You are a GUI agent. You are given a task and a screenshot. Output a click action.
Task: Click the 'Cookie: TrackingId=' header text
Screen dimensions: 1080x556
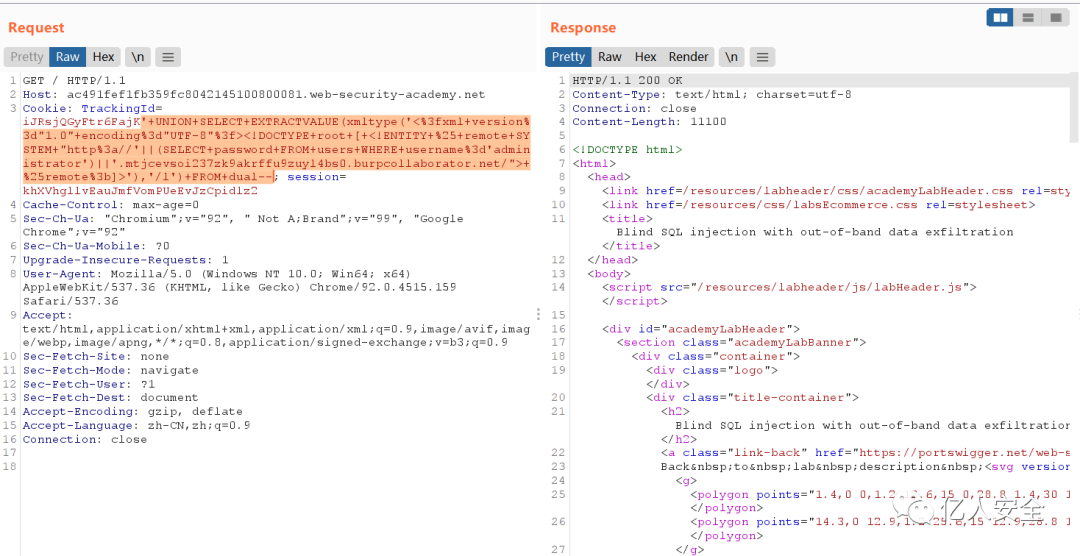coord(92,108)
